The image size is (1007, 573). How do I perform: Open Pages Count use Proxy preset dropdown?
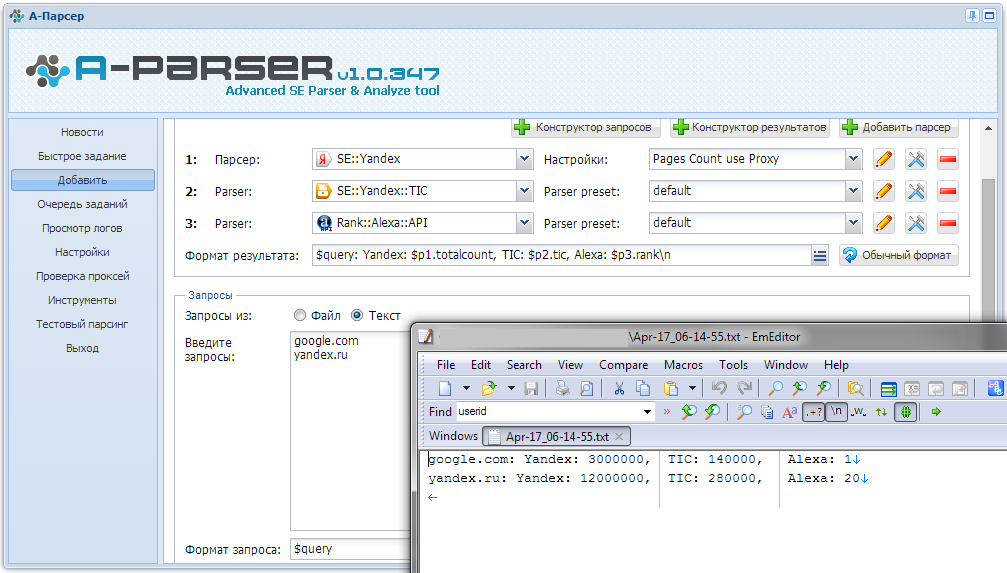(853, 159)
